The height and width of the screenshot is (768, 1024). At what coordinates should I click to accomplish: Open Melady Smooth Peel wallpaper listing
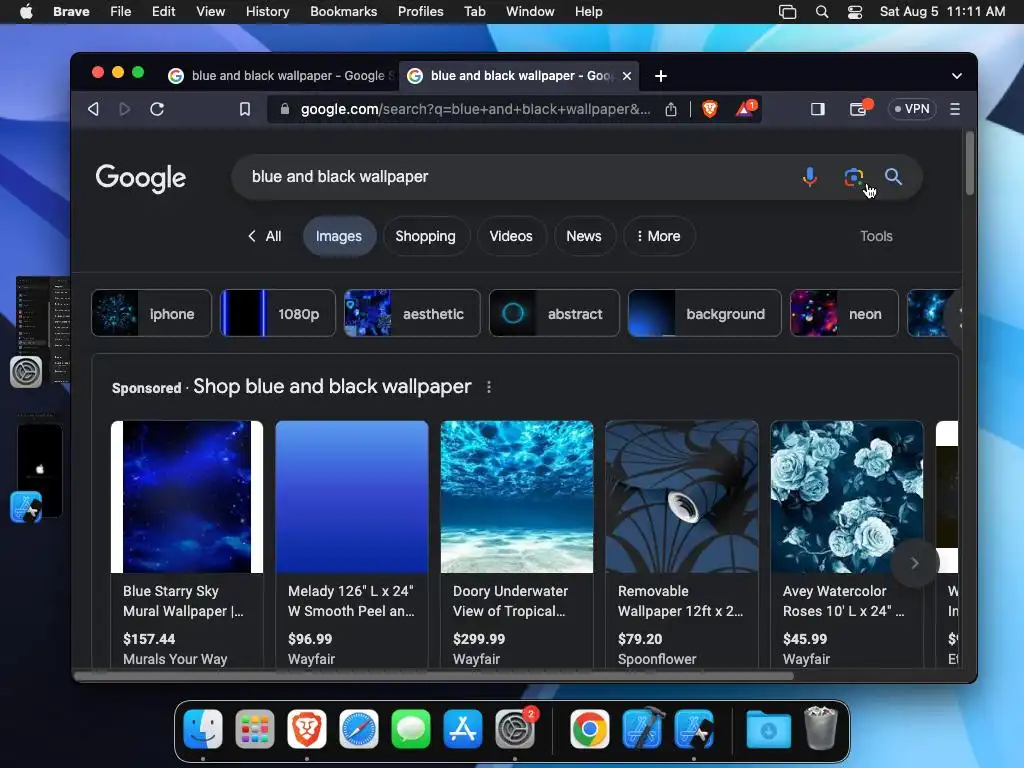tap(352, 543)
